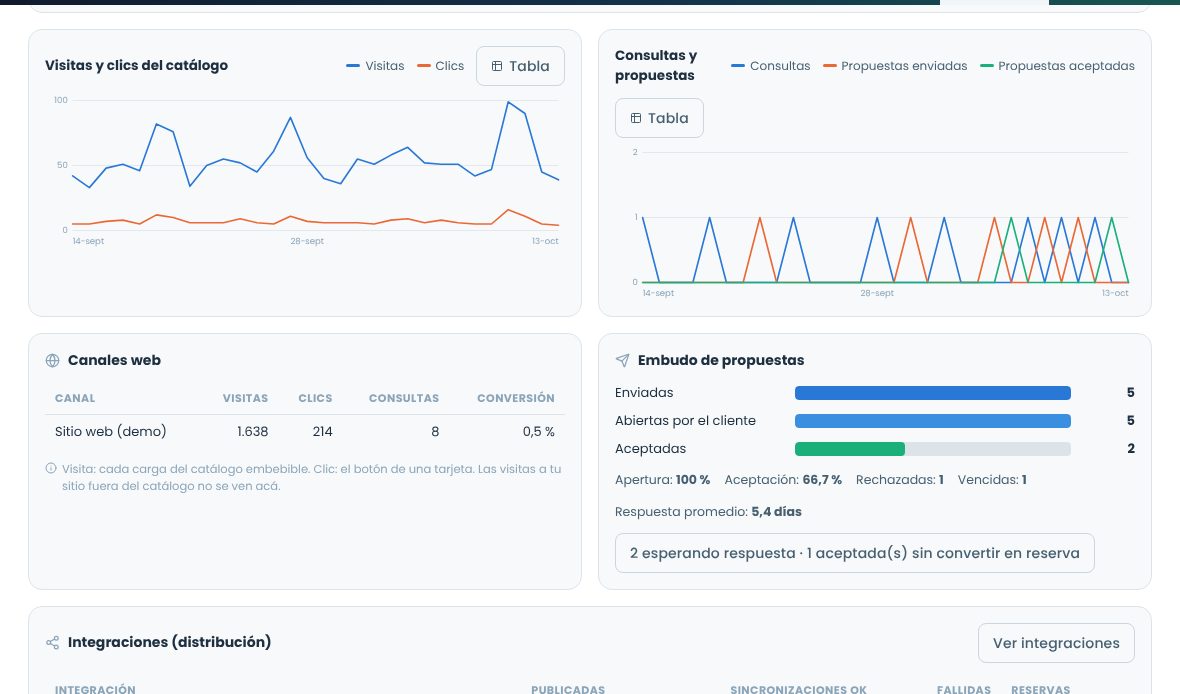Click the 28-sept label on Visitas chart

point(307,241)
